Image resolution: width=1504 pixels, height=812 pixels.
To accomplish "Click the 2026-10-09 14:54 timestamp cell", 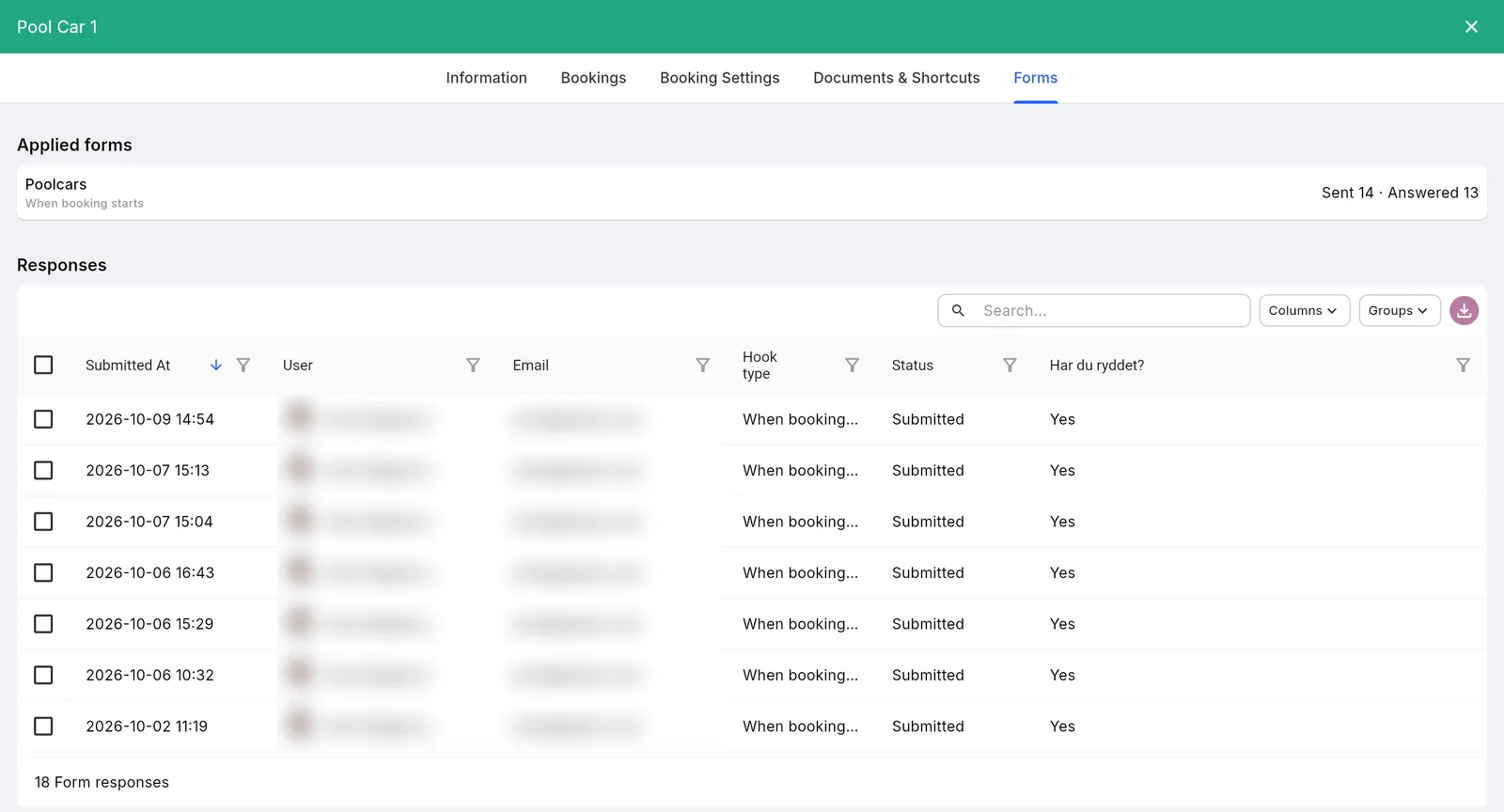I will pos(149,419).
